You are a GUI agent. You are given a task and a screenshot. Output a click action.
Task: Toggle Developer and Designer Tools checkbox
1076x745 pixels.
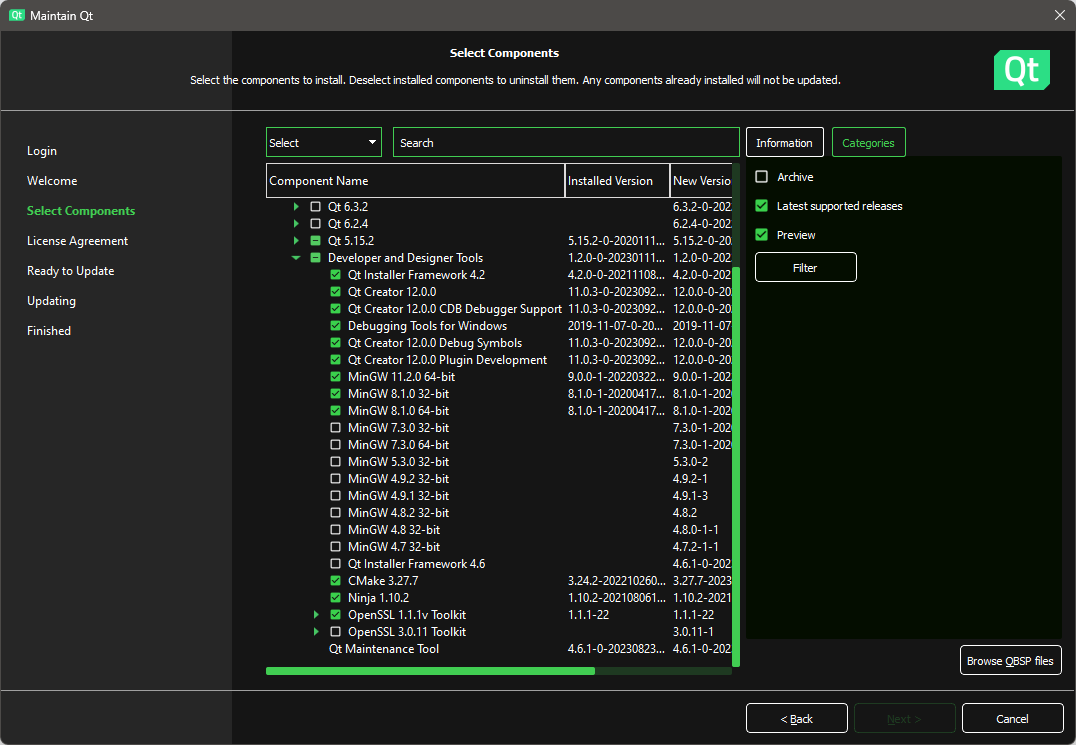point(316,258)
